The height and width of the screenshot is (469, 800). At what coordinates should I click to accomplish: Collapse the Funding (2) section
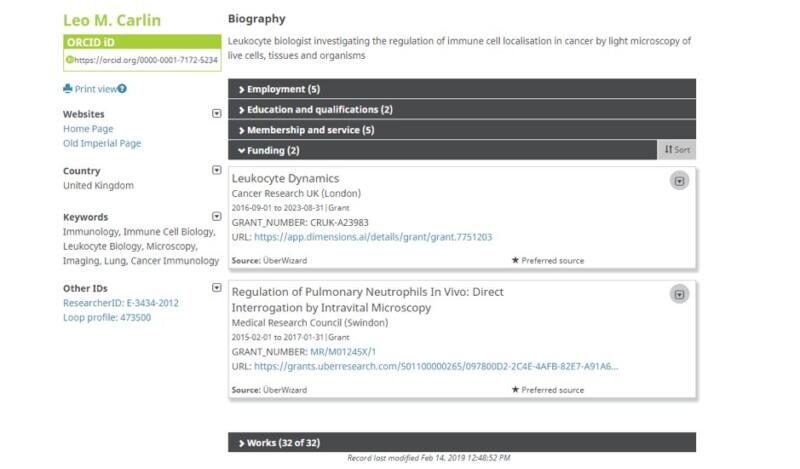pos(267,151)
